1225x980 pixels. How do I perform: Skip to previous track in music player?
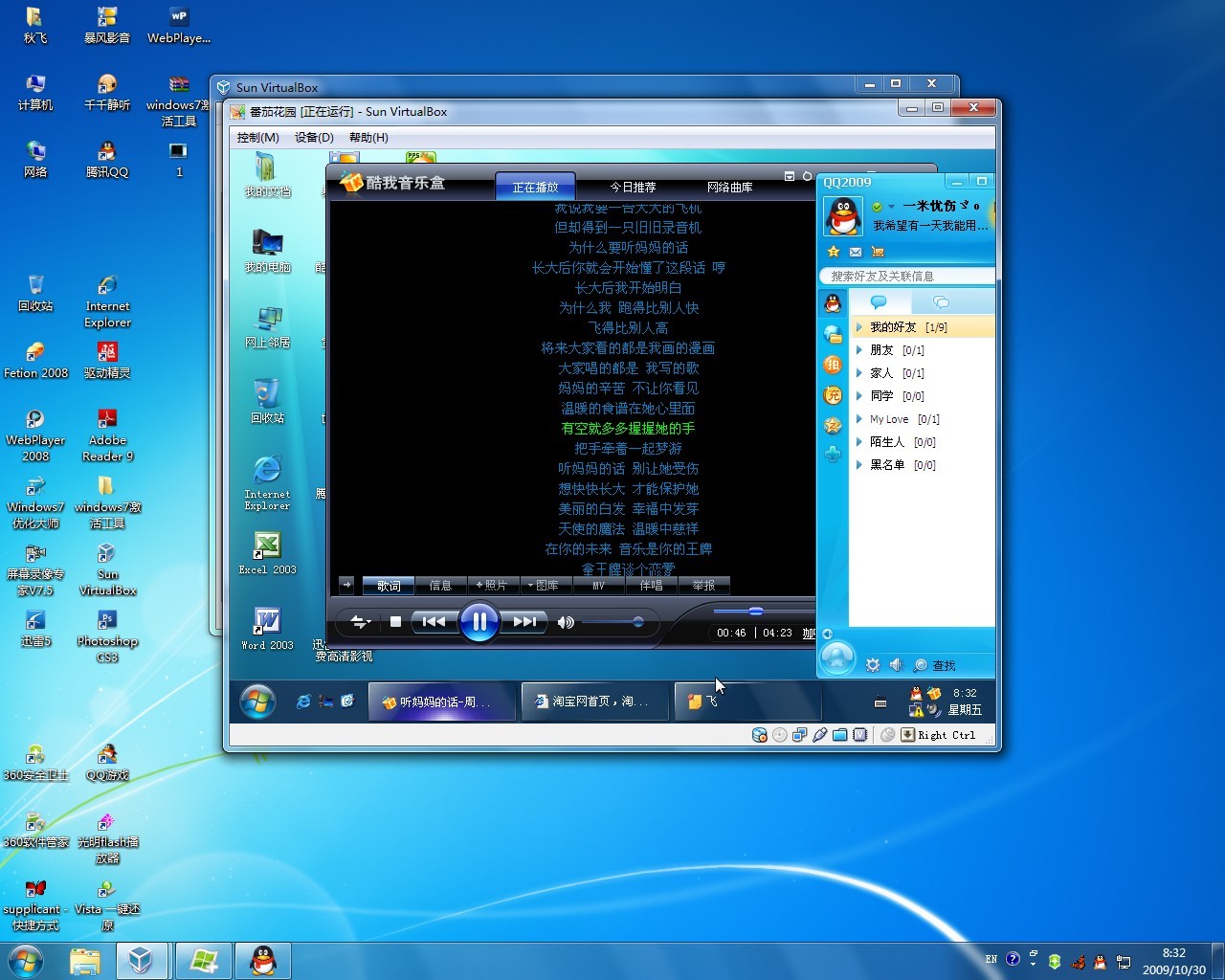433,622
